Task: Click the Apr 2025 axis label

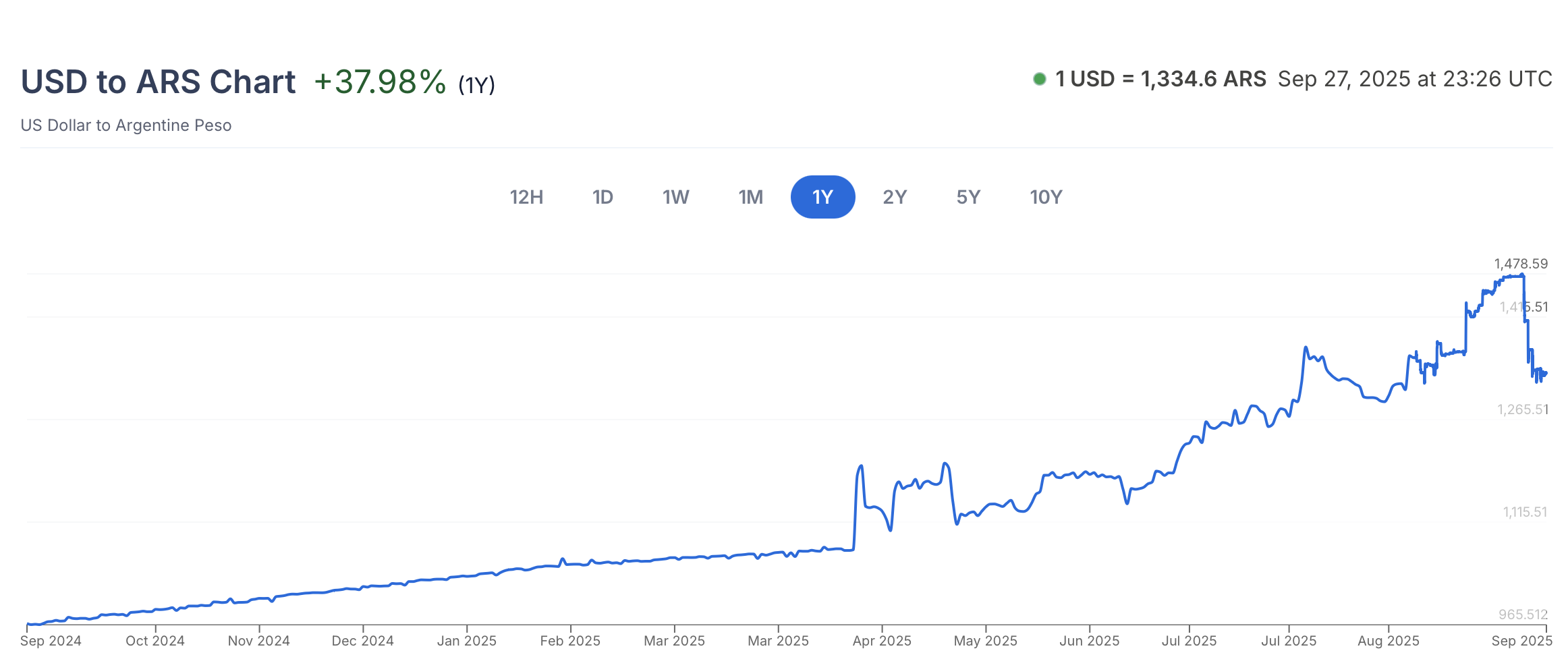Action: [882, 641]
